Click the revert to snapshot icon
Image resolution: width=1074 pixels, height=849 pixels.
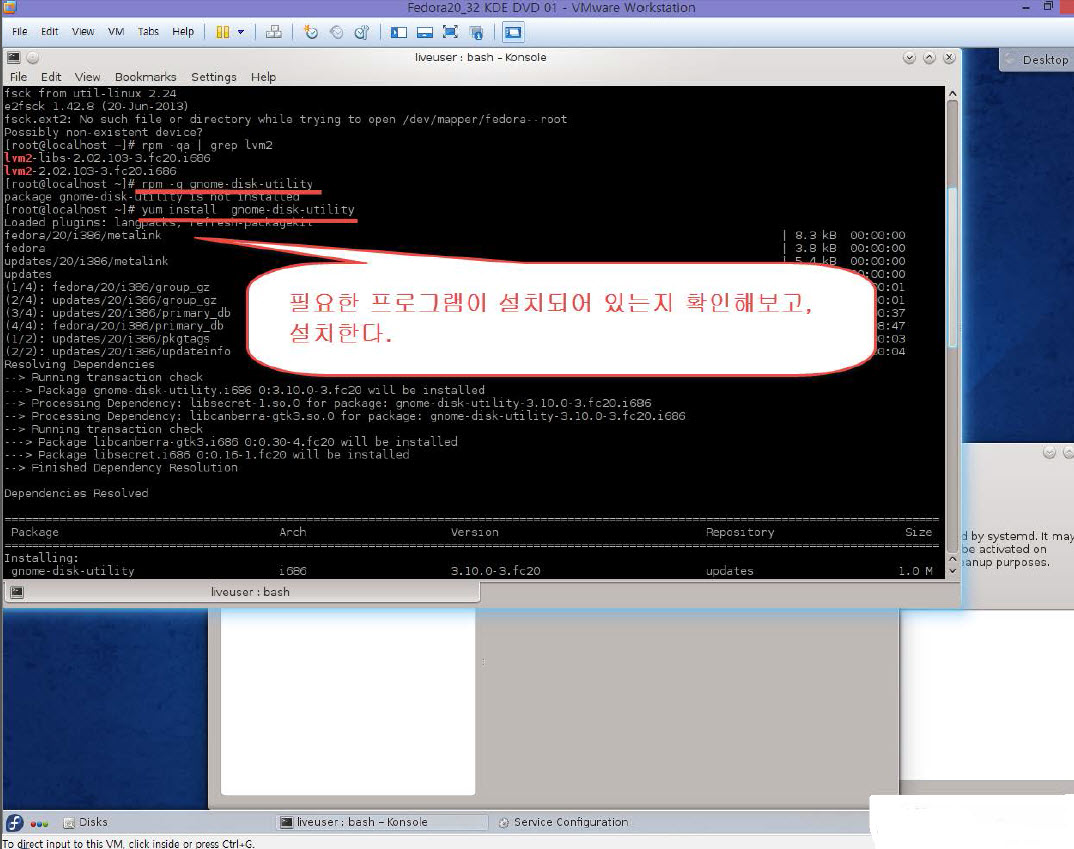tap(336, 32)
